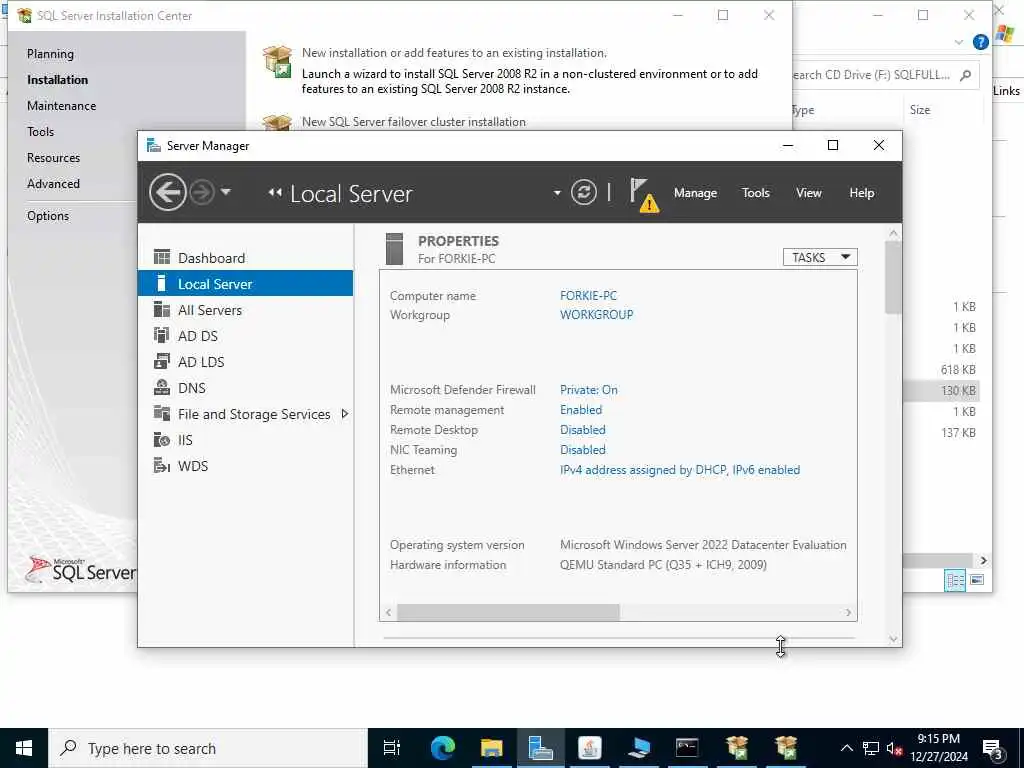Select Dashboard in the navigation pane
This screenshot has height=768, width=1024.
246,258
